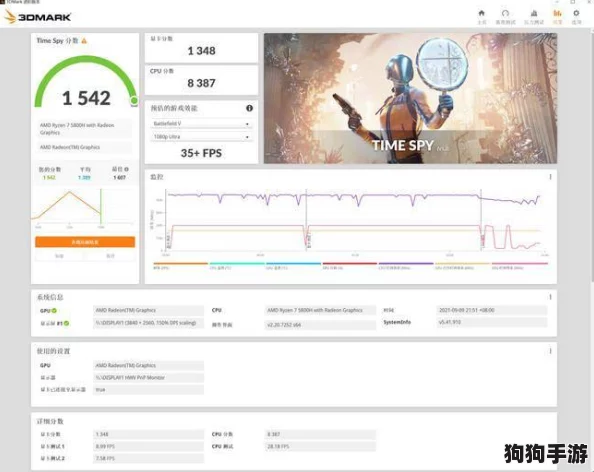Open the settings used three-dot menu
Screen dimensions: 594x472
[x=550, y=351]
